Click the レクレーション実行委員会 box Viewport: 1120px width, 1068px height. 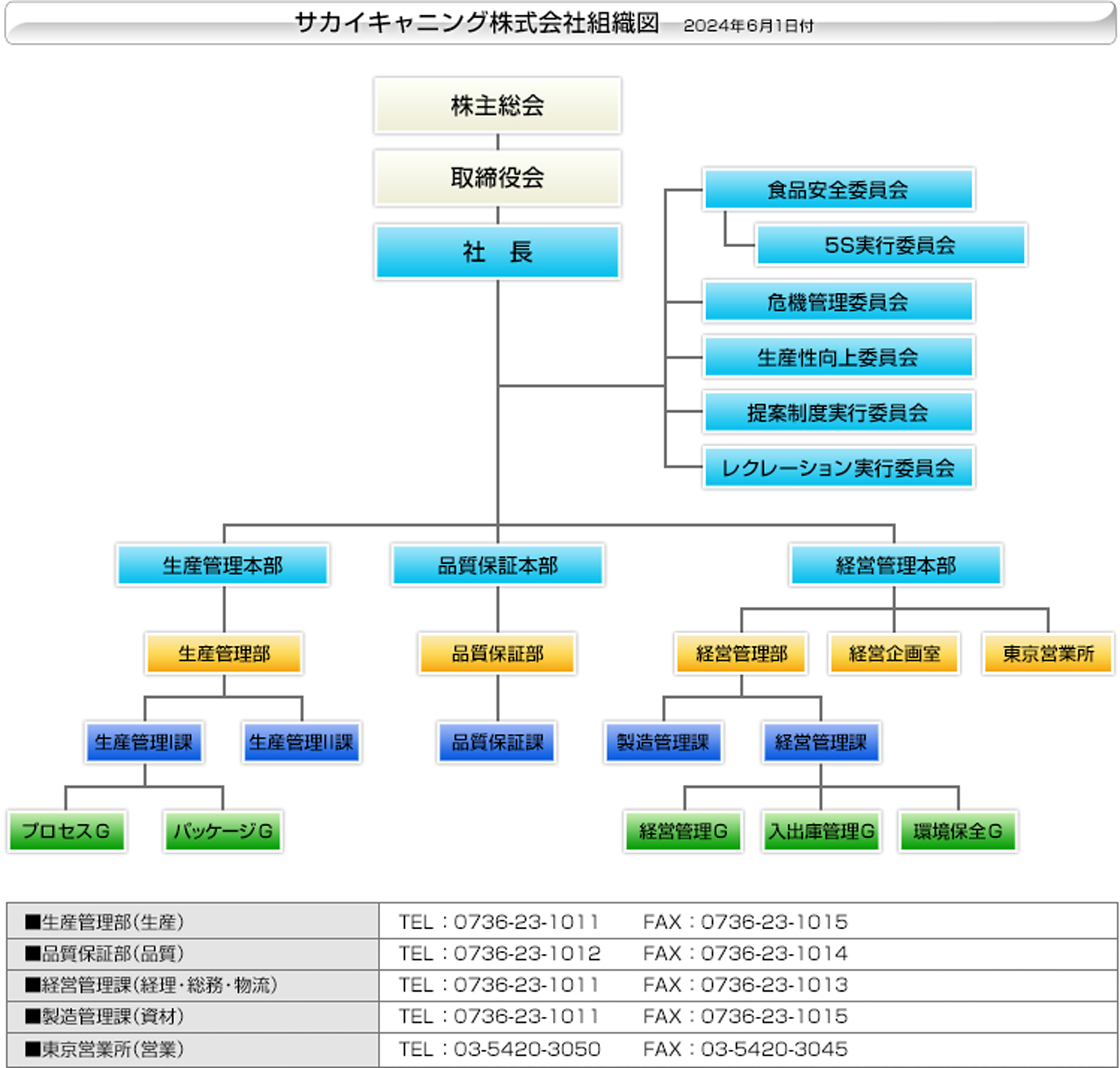838,468
